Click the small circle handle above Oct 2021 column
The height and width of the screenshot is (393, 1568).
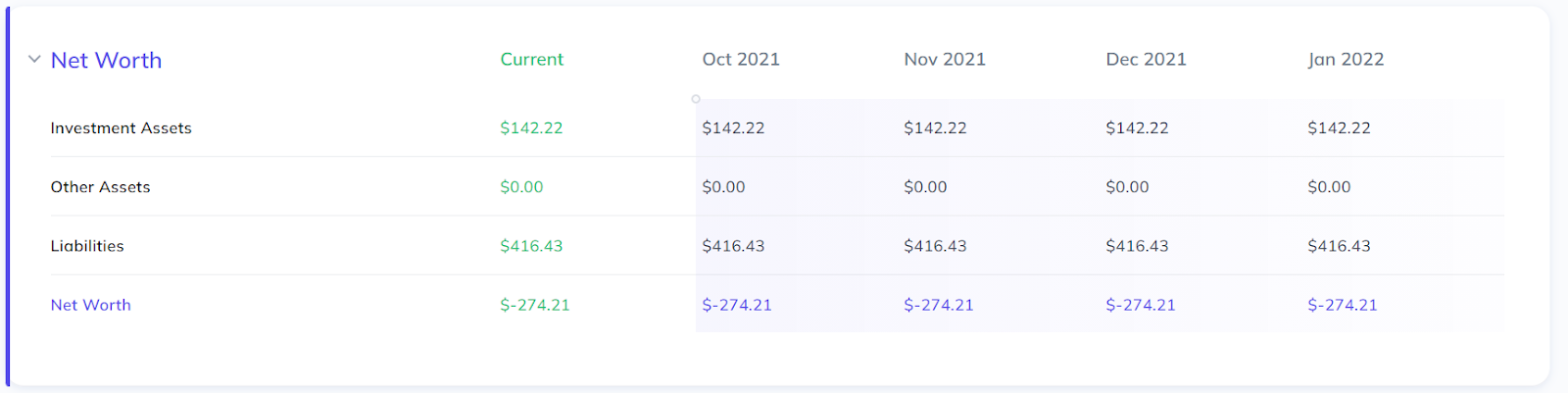(696, 99)
